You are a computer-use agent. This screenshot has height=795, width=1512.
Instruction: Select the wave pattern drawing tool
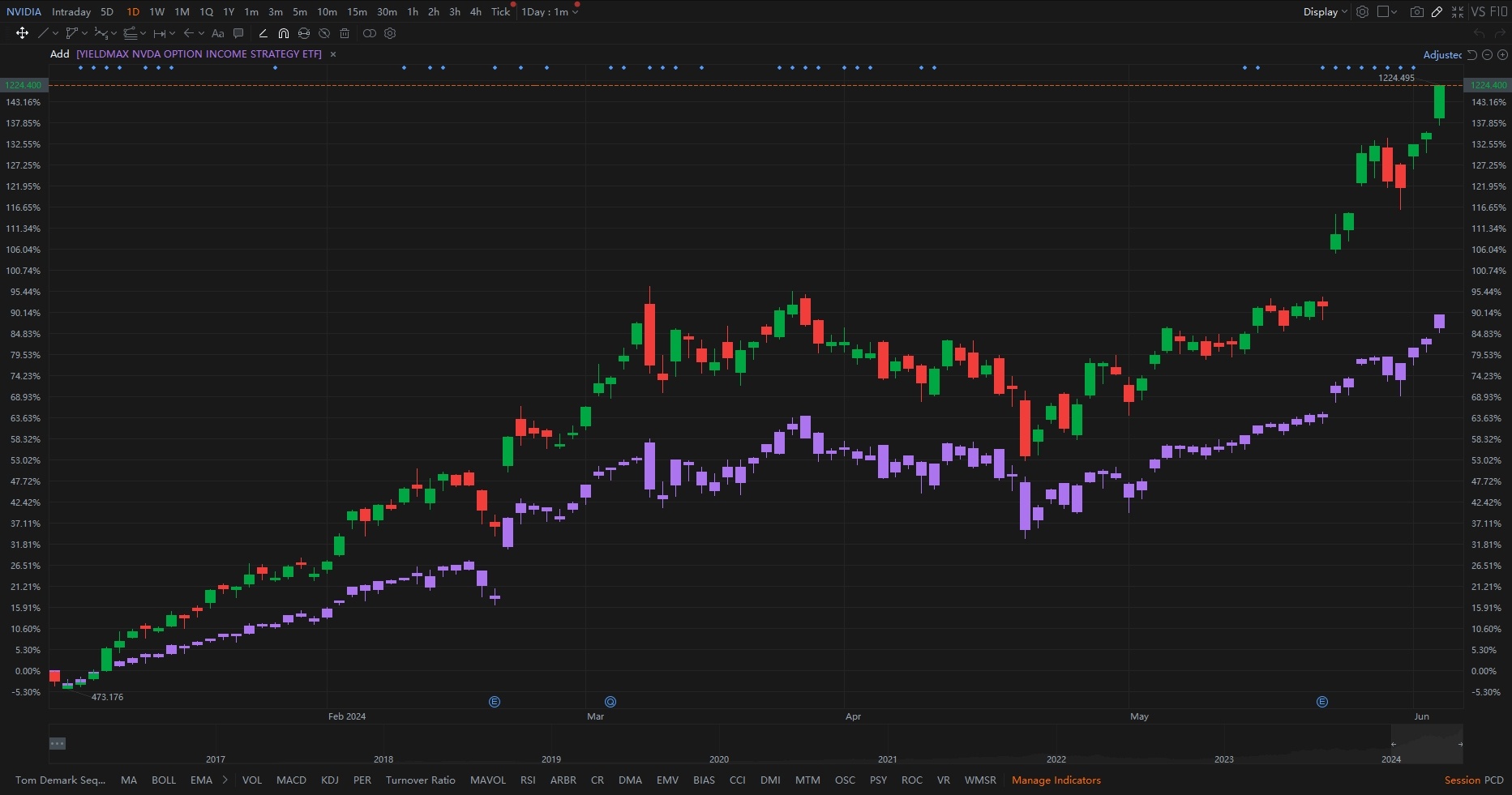pyautogui.click(x=101, y=33)
